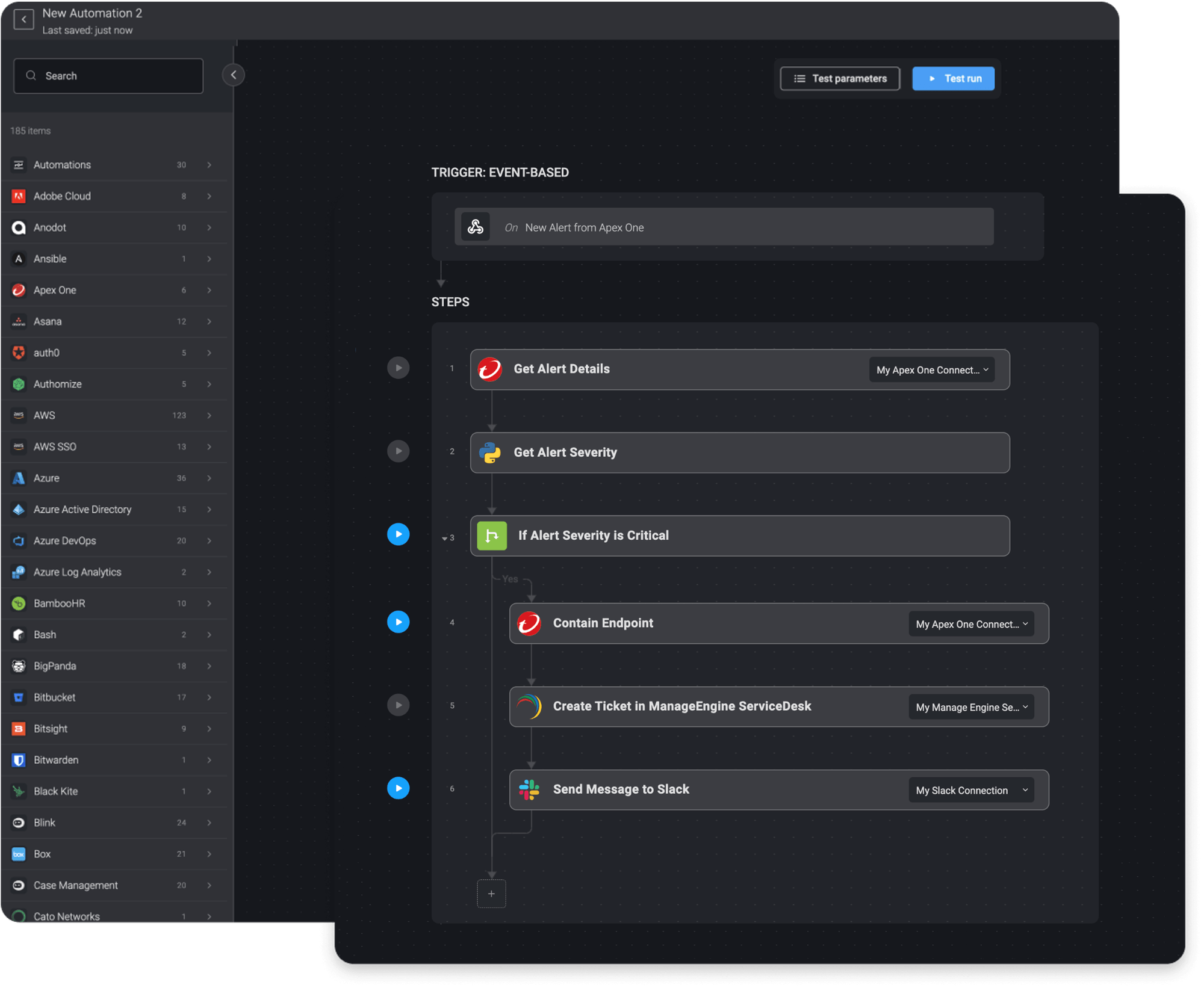Open Test parameters
1204x988 pixels.
(x=839, y=78)
